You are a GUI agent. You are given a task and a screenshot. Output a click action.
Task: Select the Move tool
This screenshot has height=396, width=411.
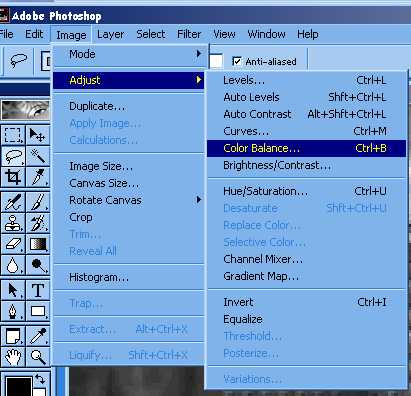[37, 135]
